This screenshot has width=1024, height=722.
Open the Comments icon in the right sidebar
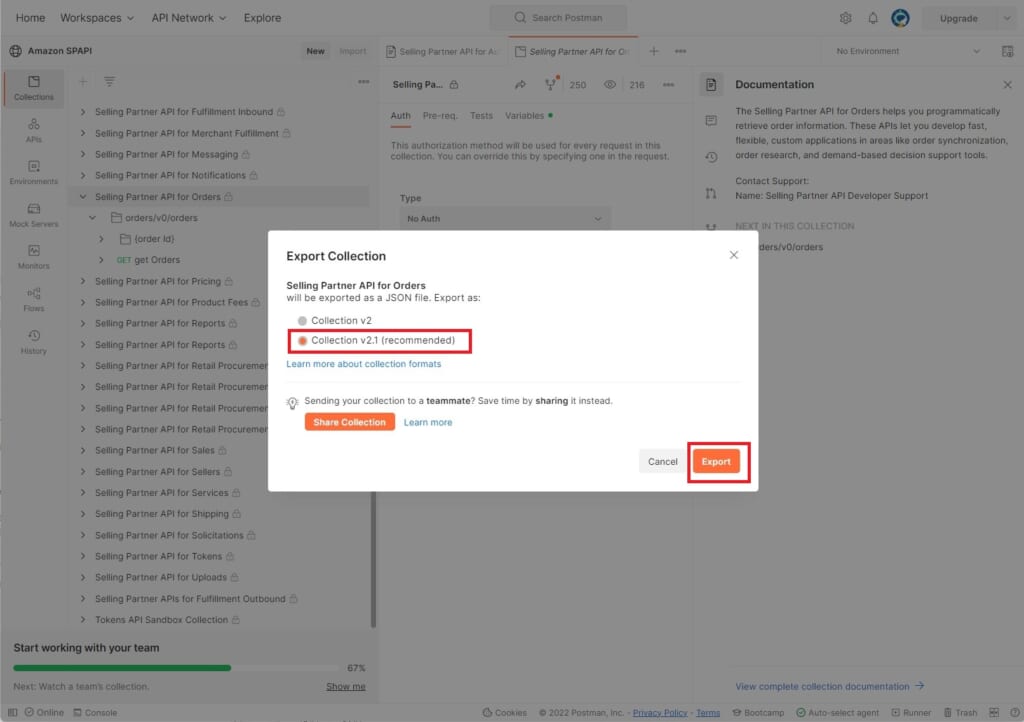click(x=711, y=121)
